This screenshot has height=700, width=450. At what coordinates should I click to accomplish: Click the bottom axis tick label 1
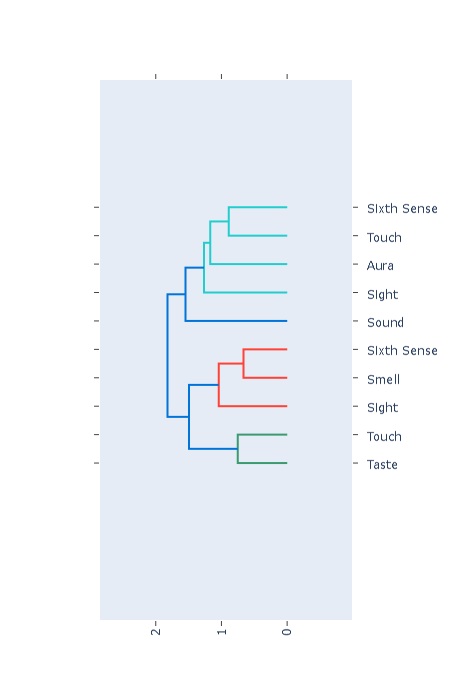pos(221,632)
